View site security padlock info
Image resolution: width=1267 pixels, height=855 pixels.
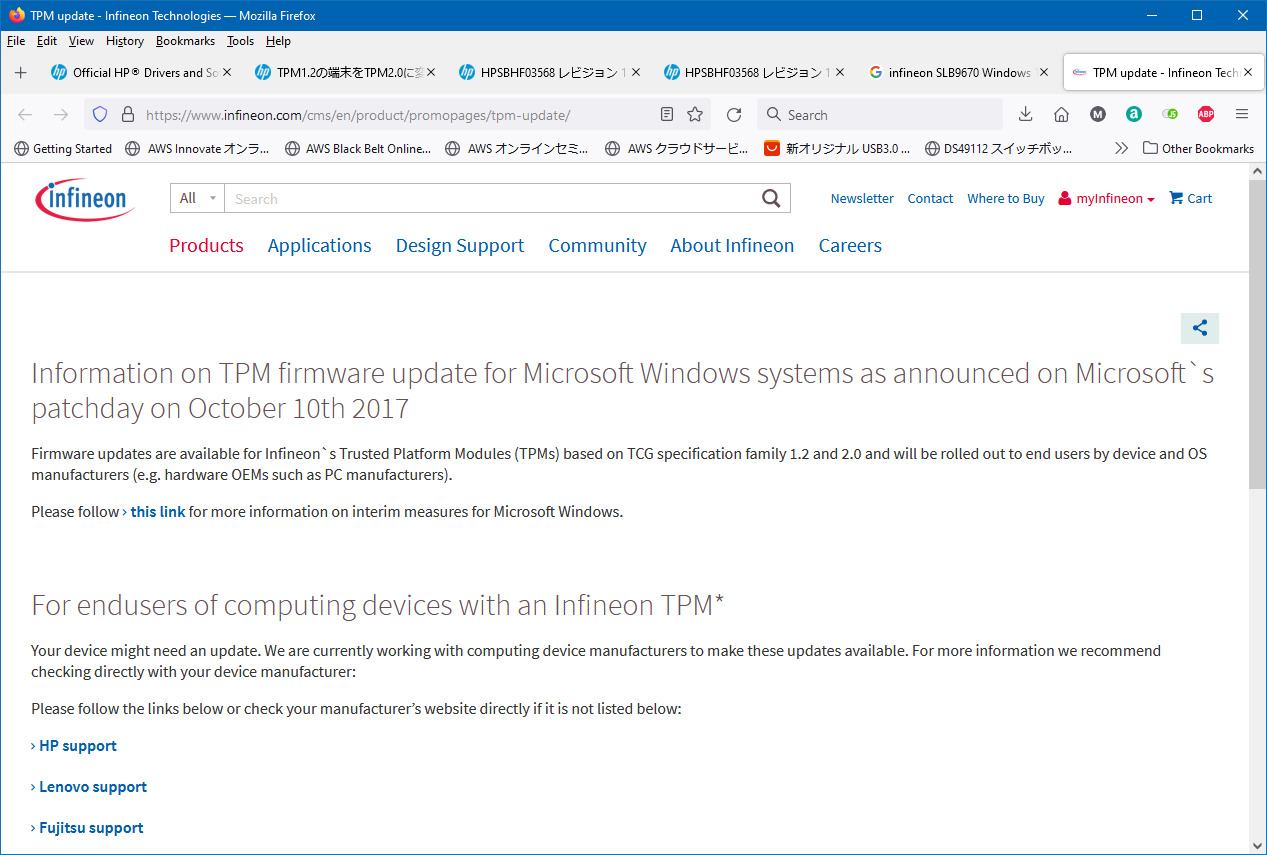(x=127, y=115)
